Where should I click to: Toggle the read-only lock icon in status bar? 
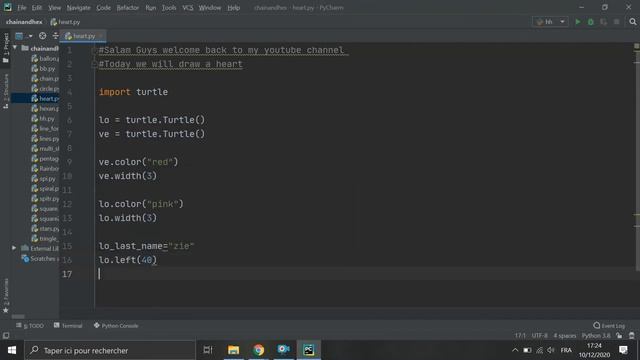pos(620,336)
